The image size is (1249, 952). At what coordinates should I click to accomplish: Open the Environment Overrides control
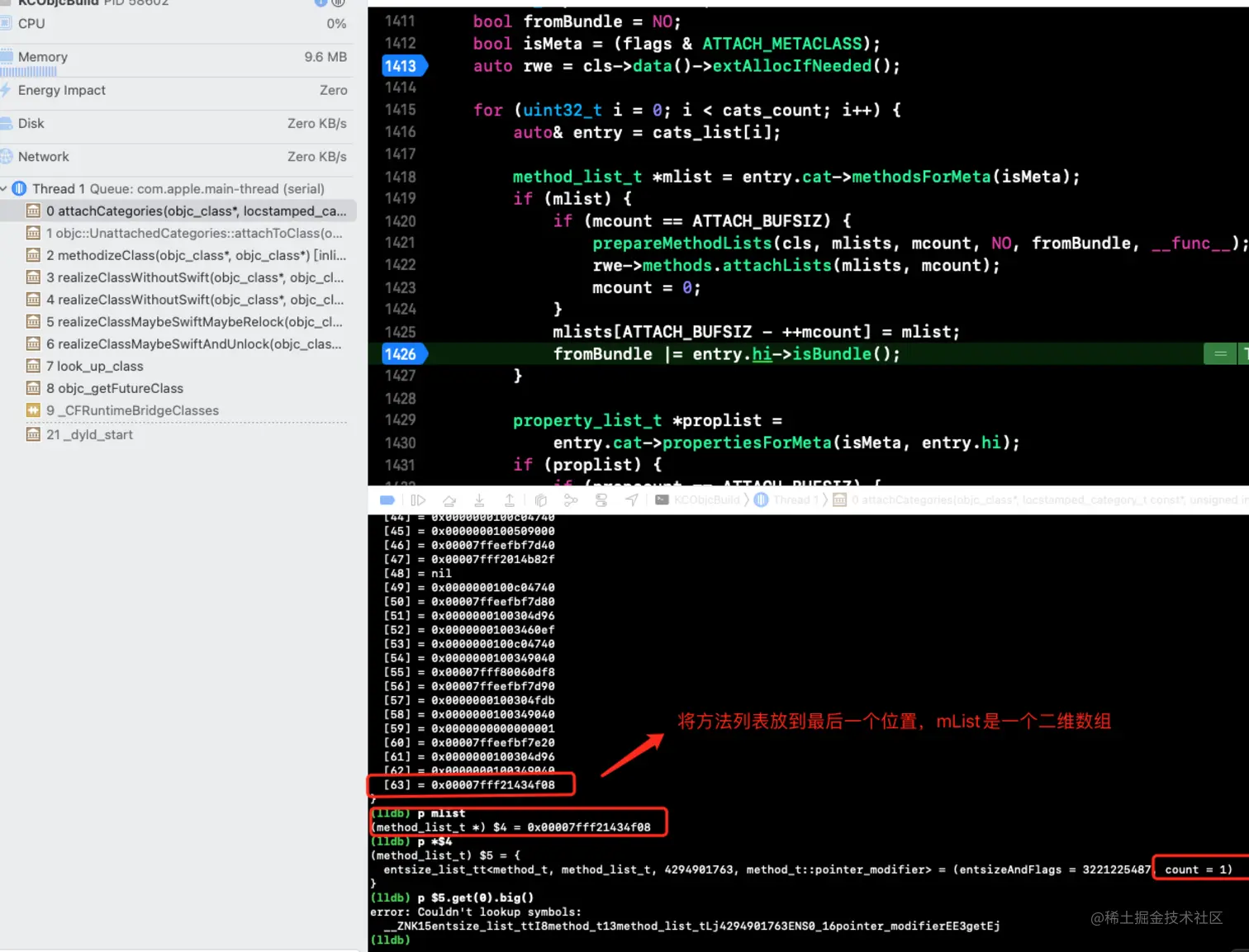coord(601,500)
